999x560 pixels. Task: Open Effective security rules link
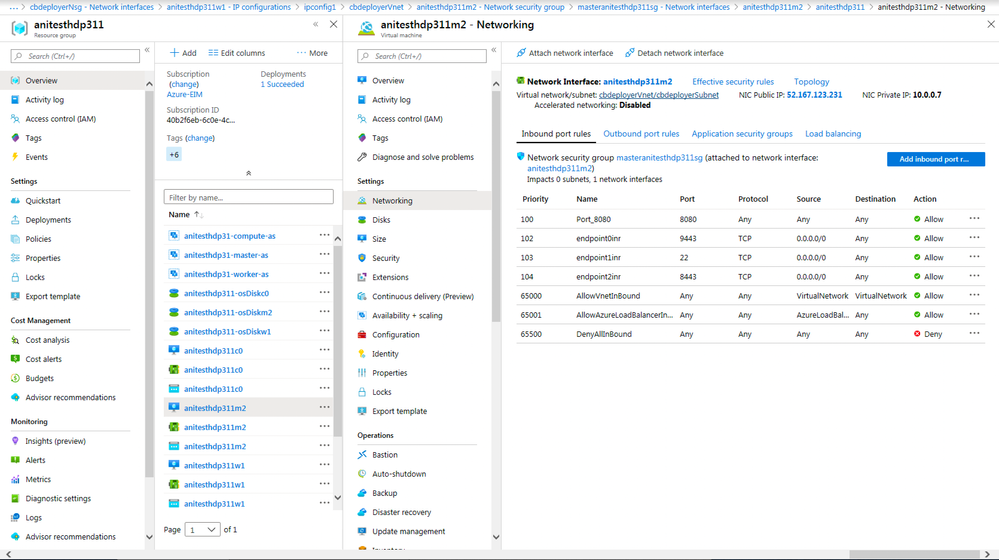coord(733,82)
